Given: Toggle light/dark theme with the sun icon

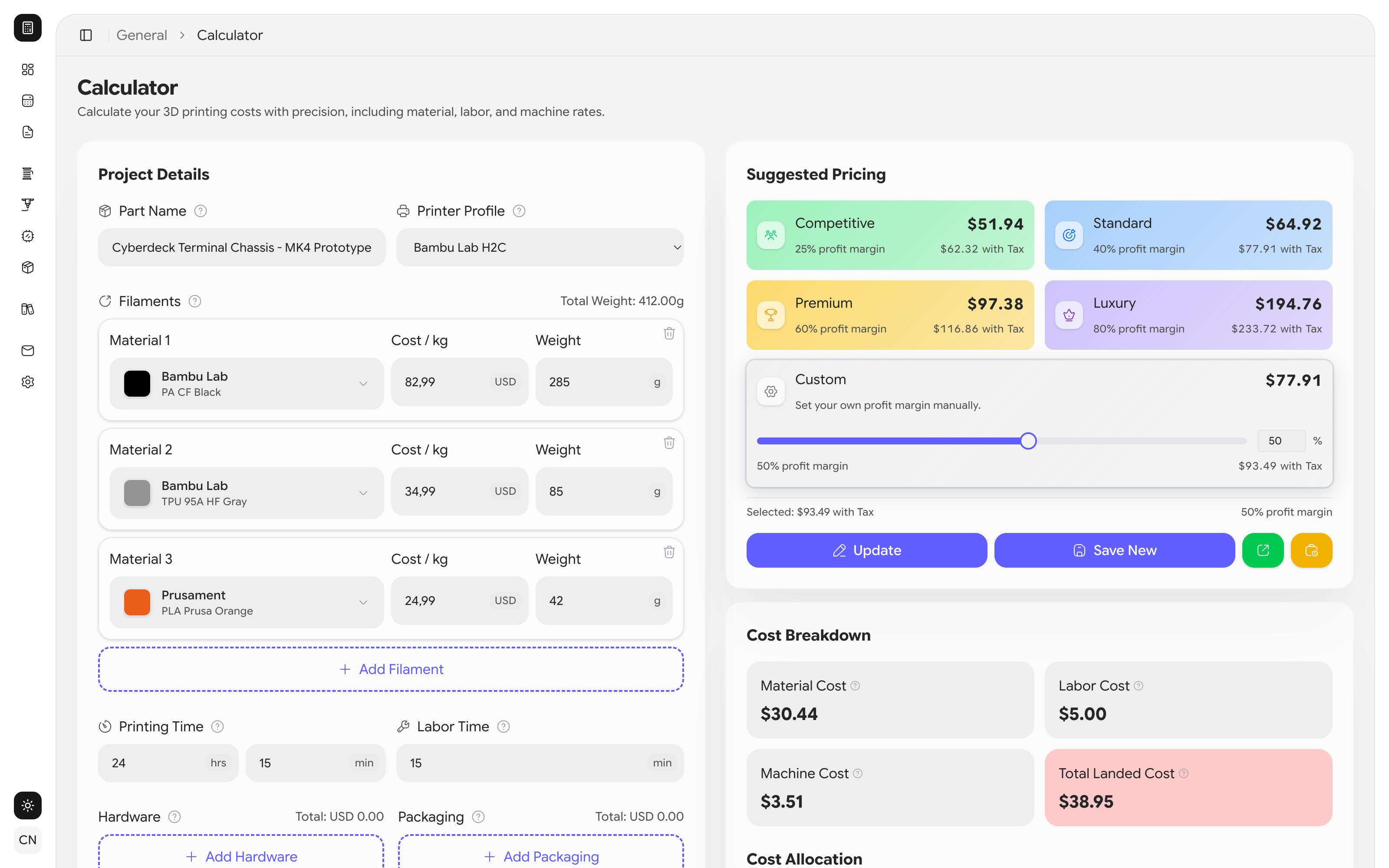Looking at the screenshot, I should coord(27,806).
